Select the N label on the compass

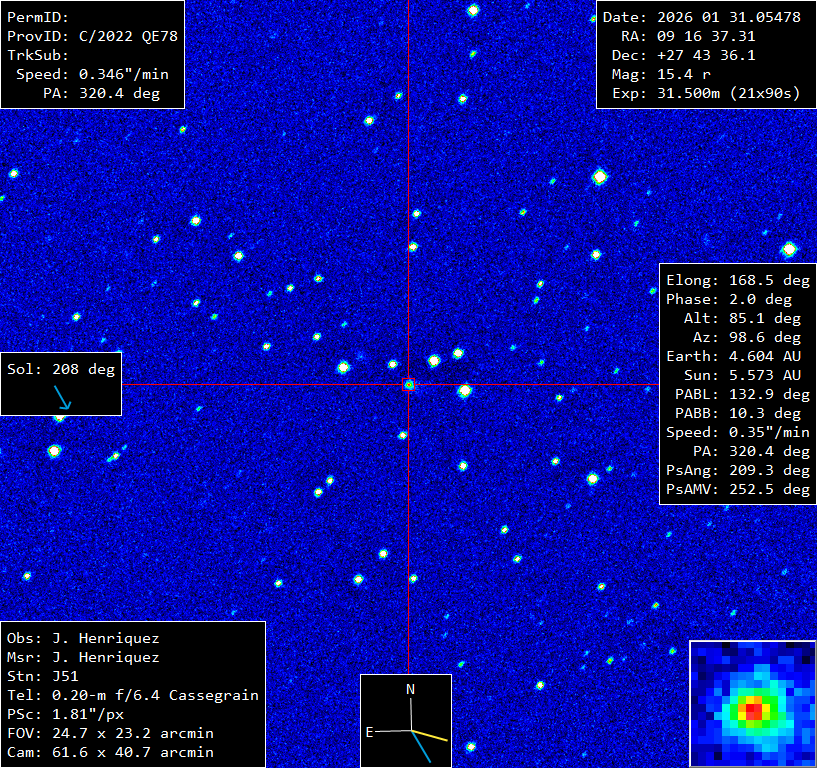(x=410, y=689)
